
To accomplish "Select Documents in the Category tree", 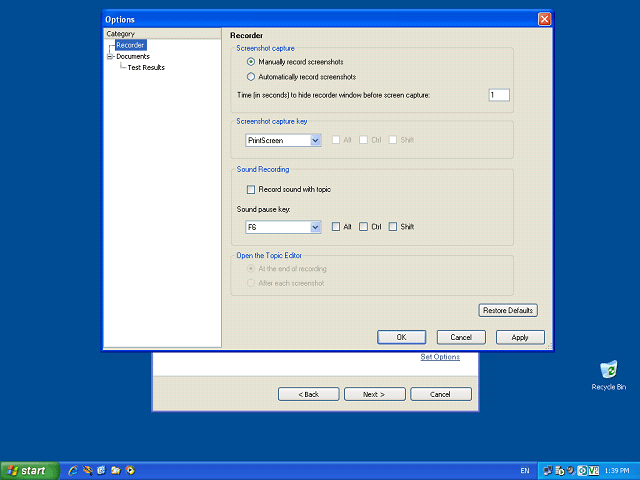I will point(133,56).
